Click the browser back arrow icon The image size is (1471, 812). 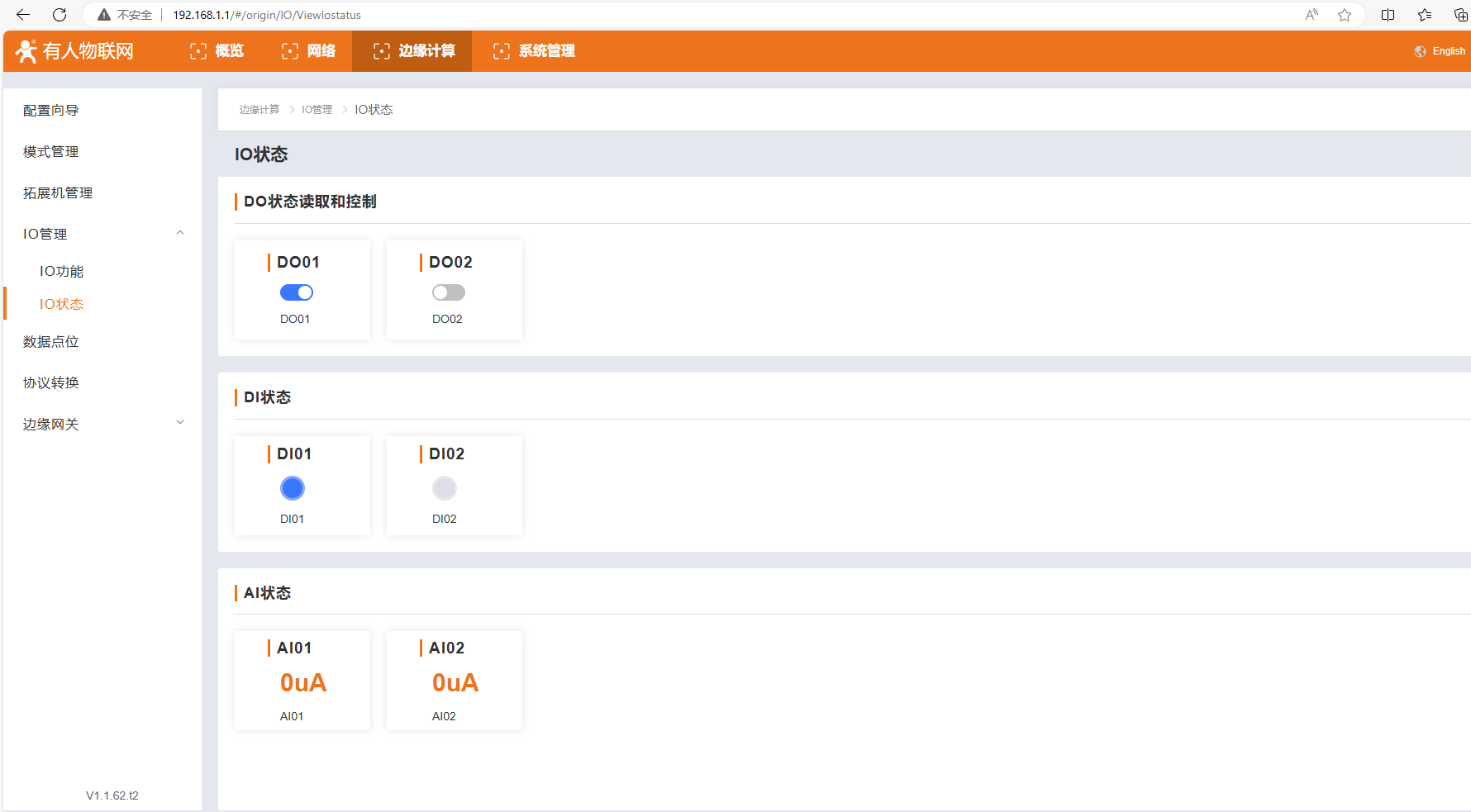click(23, 15)
